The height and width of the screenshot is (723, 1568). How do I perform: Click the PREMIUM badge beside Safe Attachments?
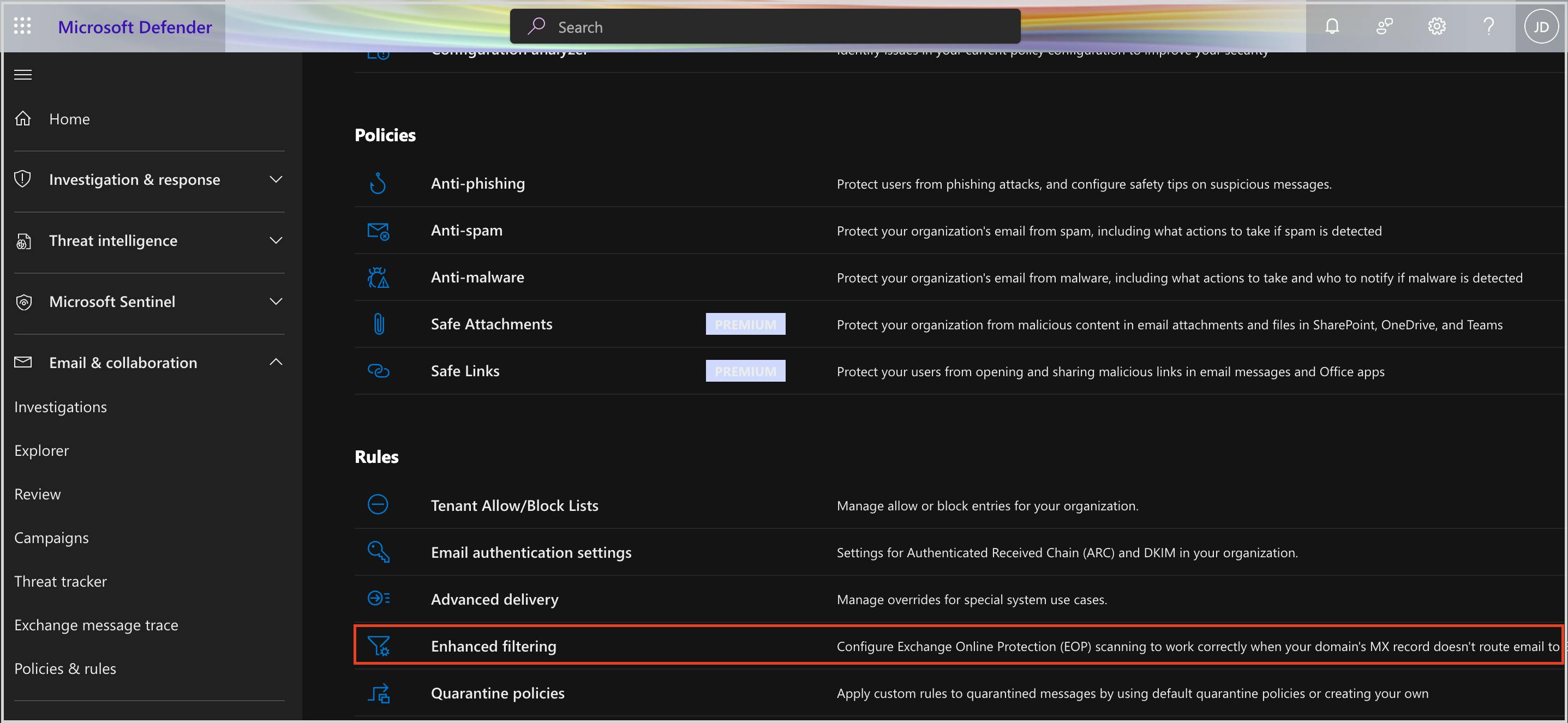(x=746, y=324)
